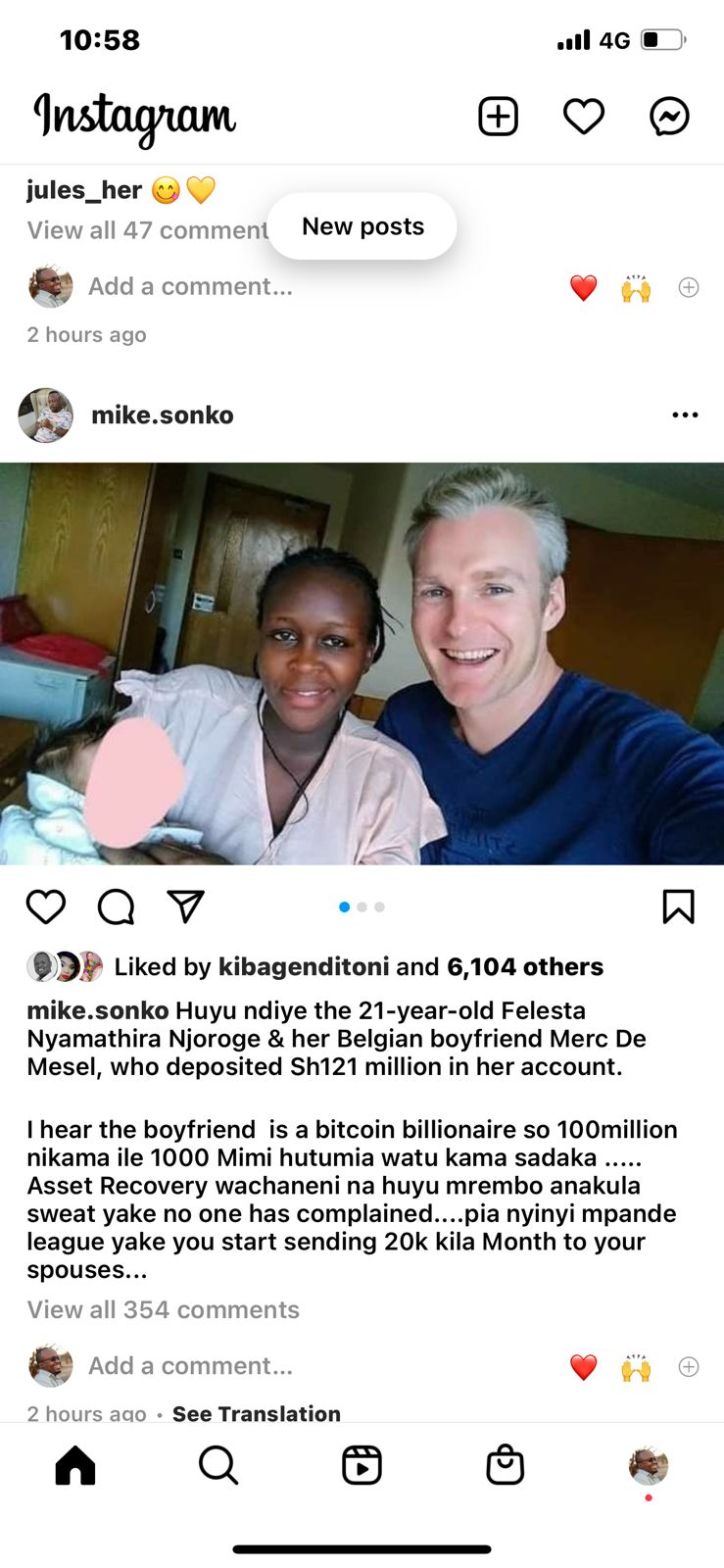724x1568 pixels.
Task: Tap the New posts pill button
Action: point(362,226)
